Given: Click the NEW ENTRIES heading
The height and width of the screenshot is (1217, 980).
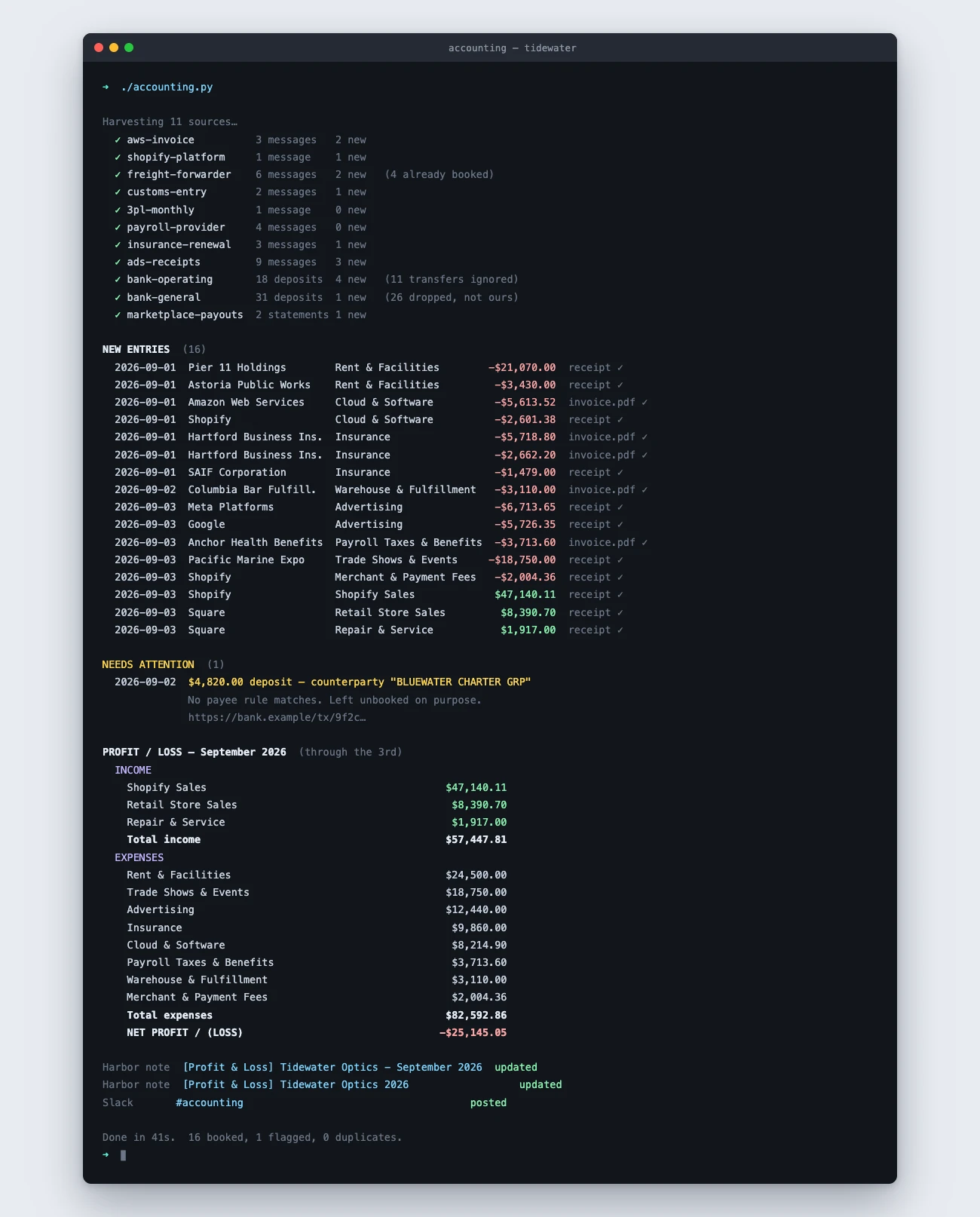Looking at the screenshot, I should pos(136,349).
